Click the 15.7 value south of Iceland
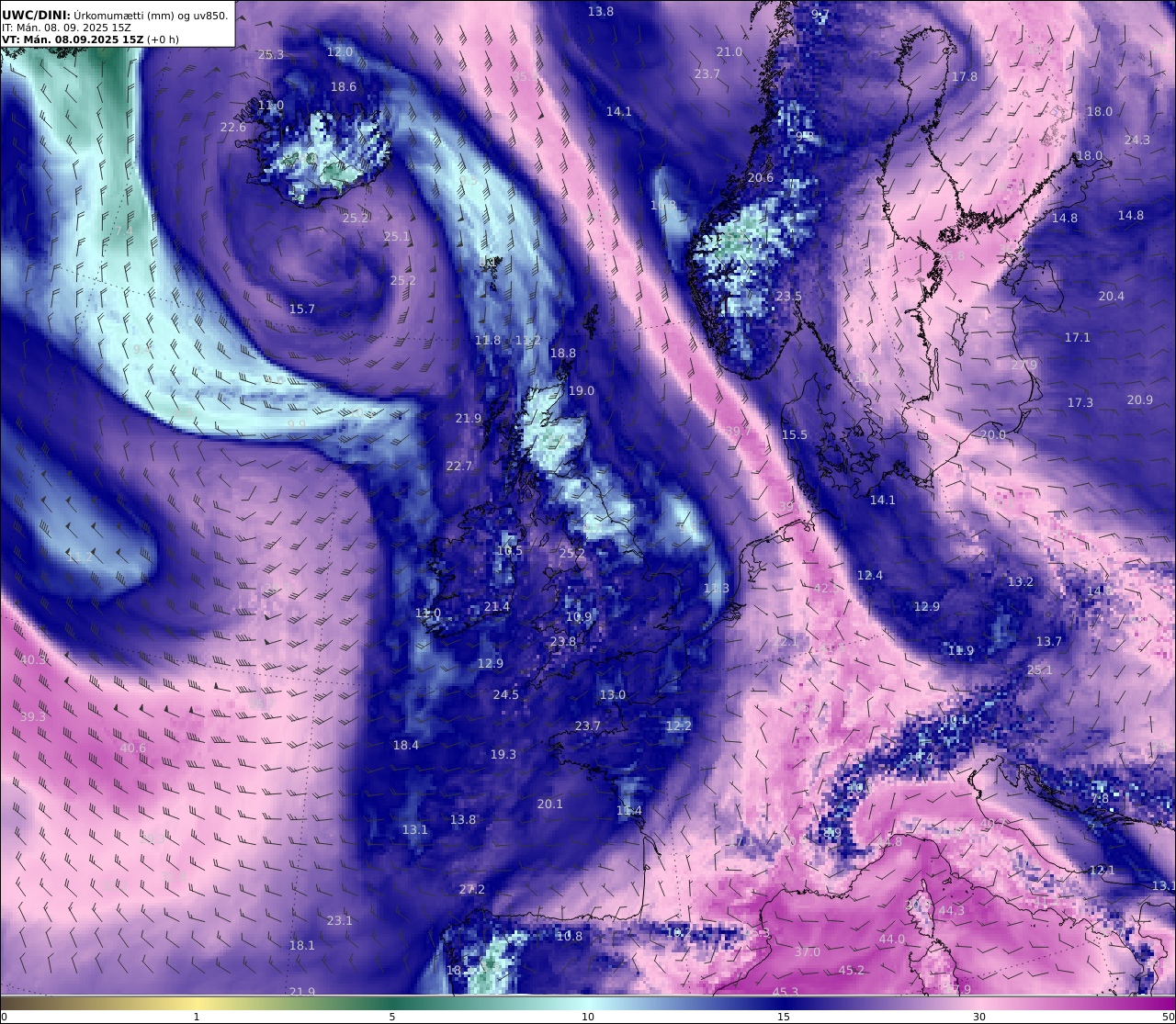The width and height of the screenshot is (1176, 1024). [x=302, y=309]
